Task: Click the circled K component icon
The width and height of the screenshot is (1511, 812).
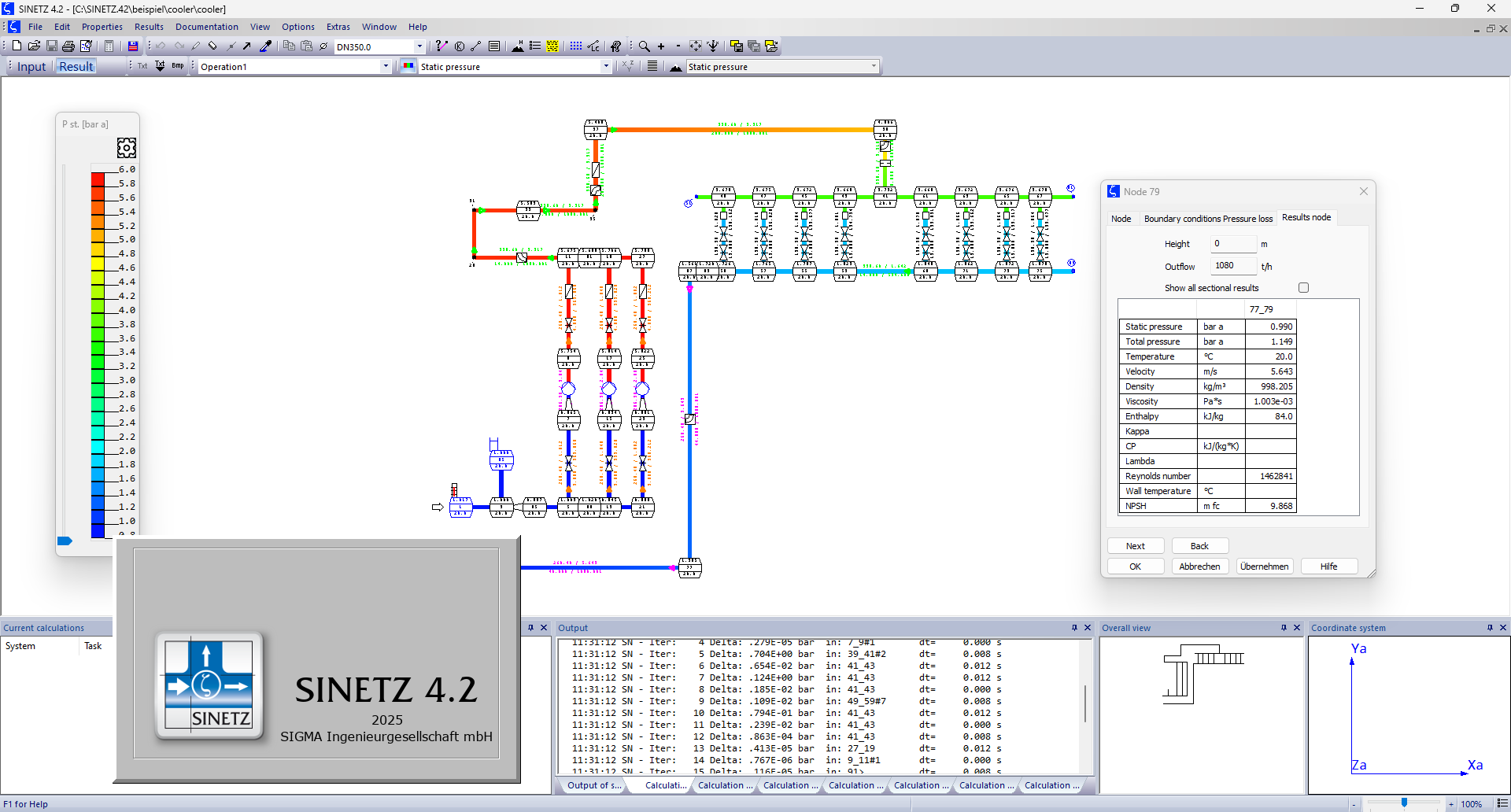Action: tap(460, 46)
